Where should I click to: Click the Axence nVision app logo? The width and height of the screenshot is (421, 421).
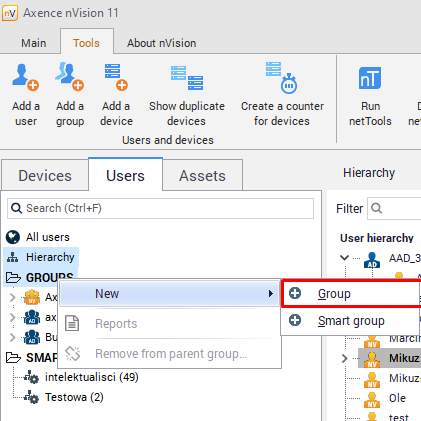pos(10,13)
